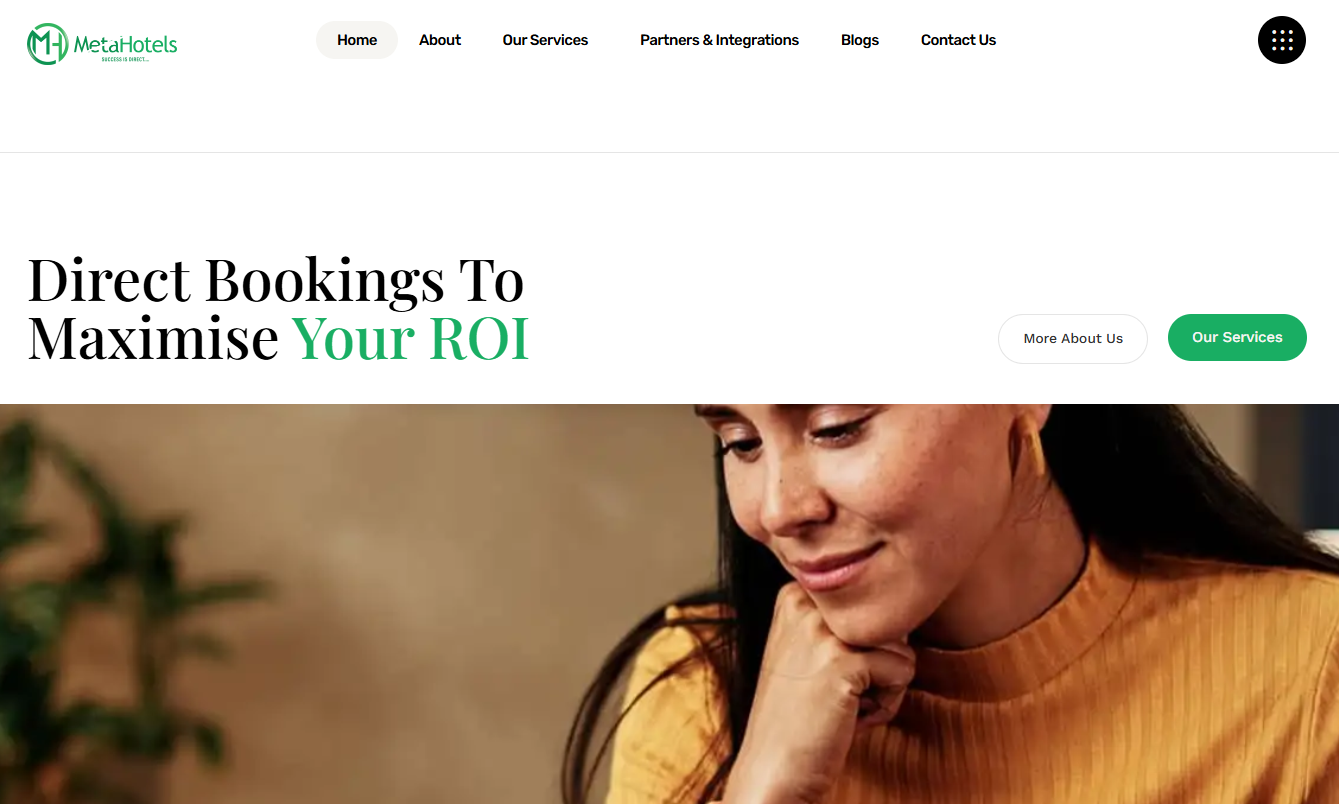Click the green Our Services button
Image resolution: width=1339 pixels, height=804 pixels.
(x=1237, y=337)
